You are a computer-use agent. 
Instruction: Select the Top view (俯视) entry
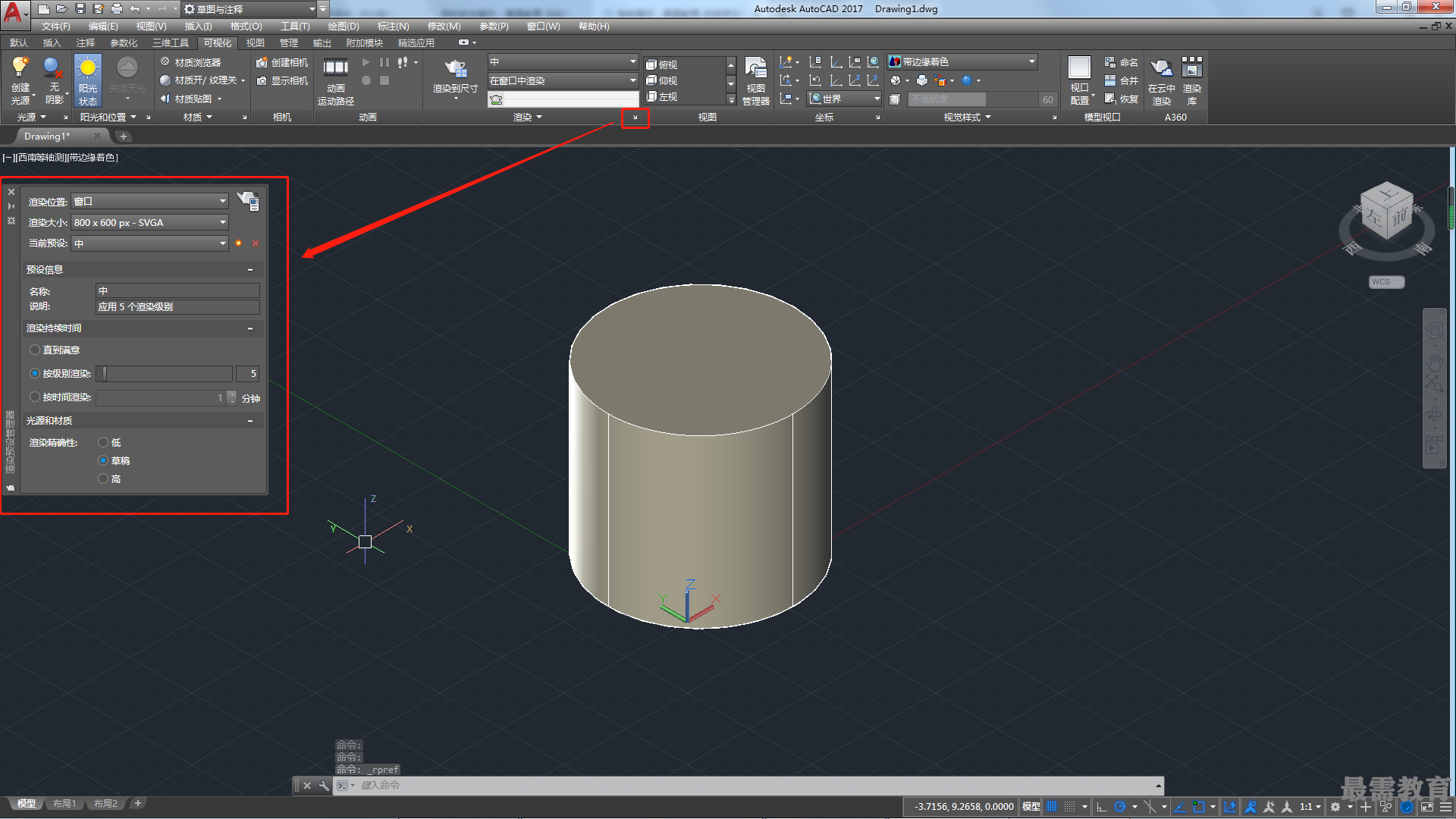[662, 64]
